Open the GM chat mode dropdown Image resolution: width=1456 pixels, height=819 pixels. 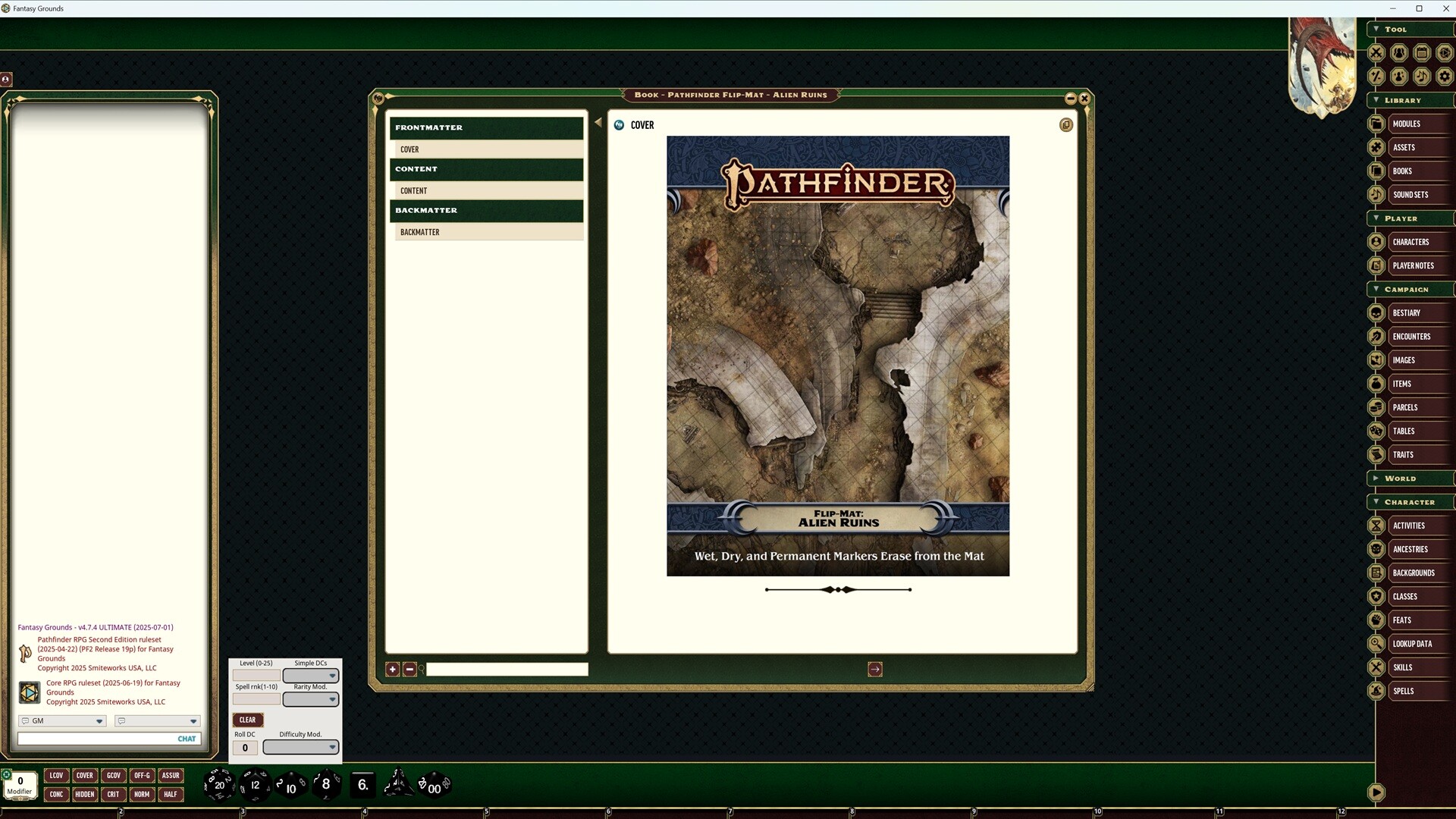62,721
